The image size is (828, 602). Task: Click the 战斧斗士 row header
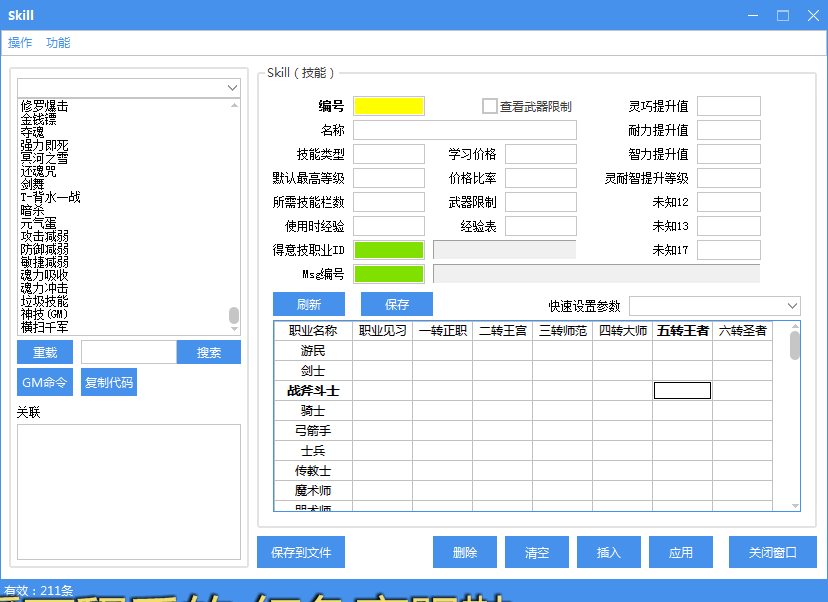pos(313,391)
